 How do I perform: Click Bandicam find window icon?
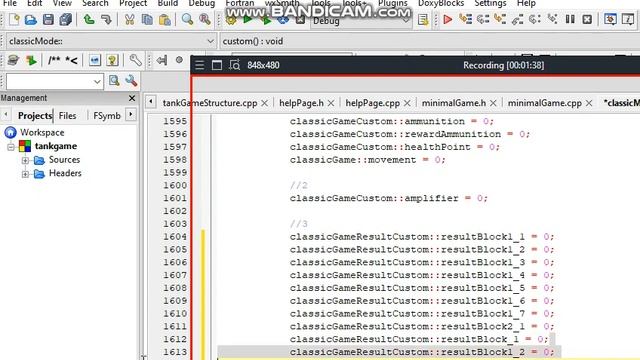click(234, 65)
